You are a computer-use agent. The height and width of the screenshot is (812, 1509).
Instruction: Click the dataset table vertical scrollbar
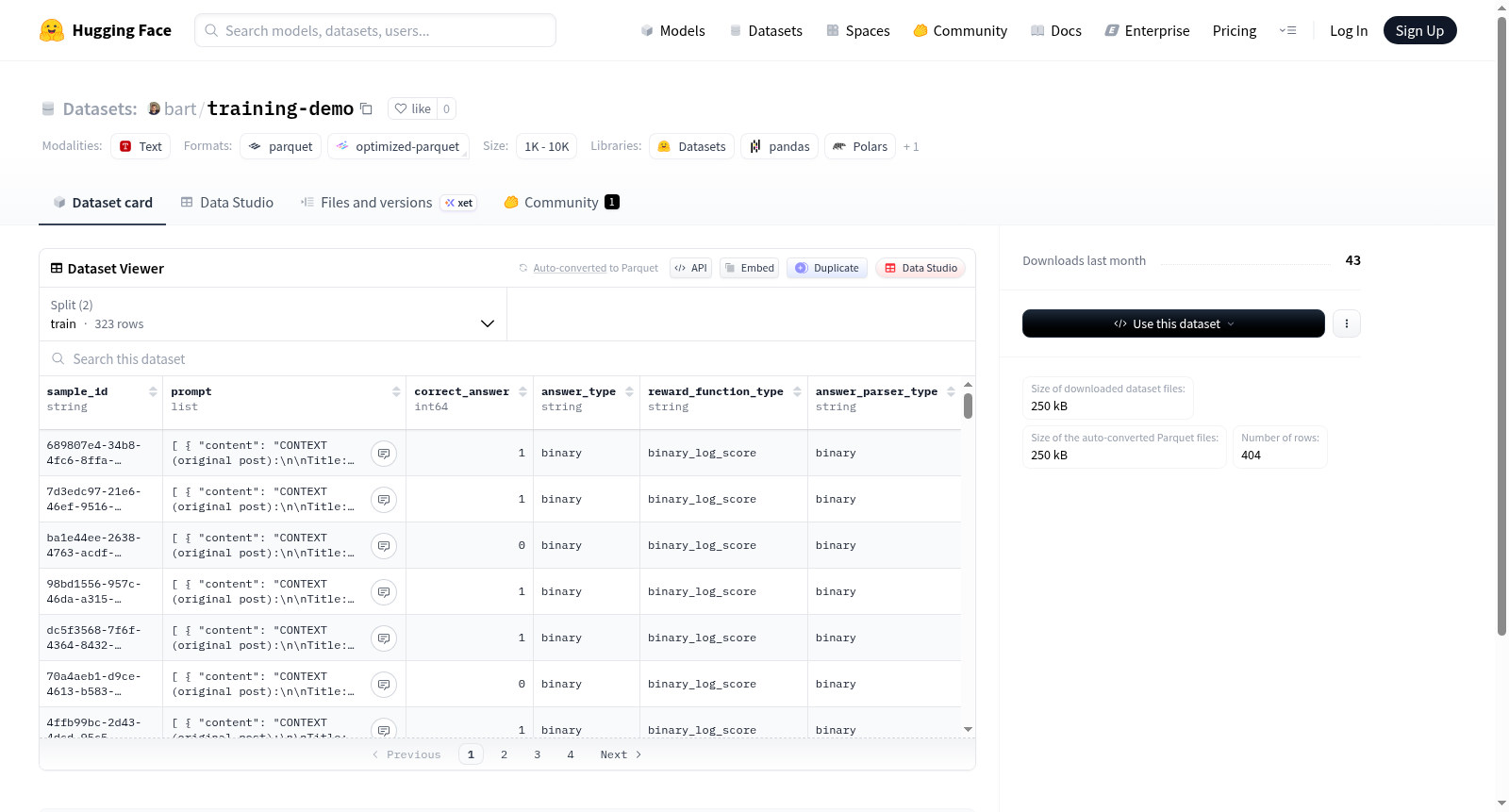click(968, 406)
